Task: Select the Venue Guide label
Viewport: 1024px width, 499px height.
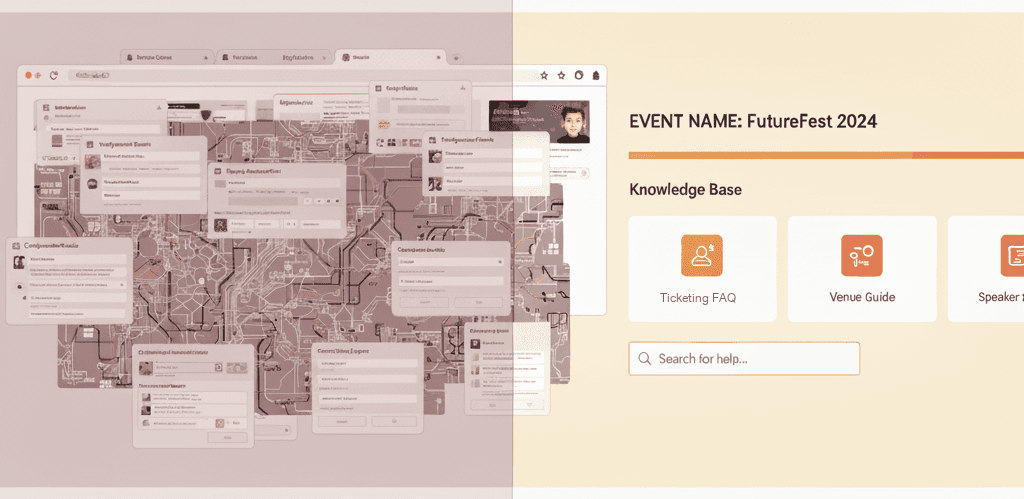Action: pos(862,297)
